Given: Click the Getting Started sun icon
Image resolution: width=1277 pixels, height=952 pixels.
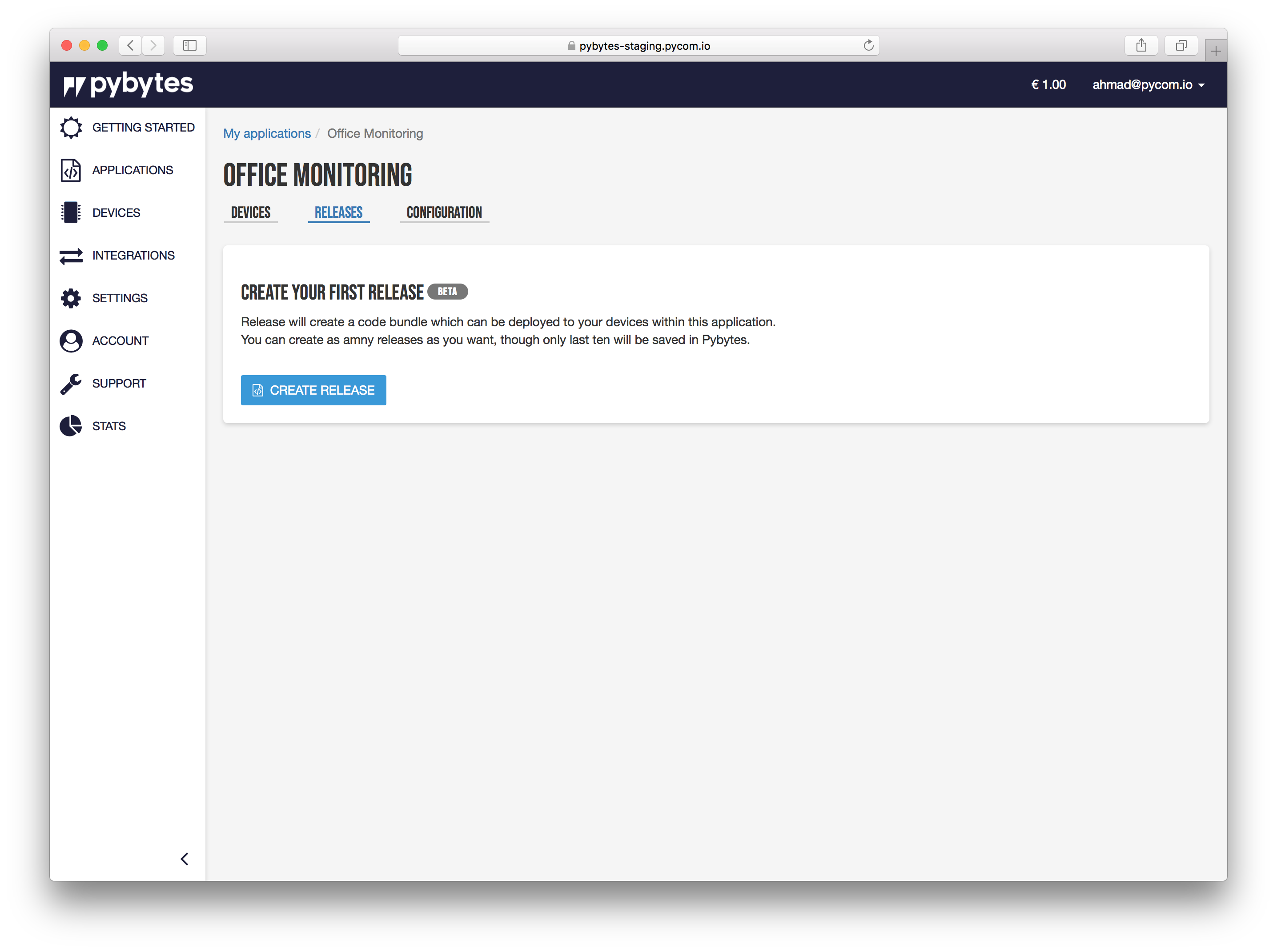Looking at the screenshot, I should [71, 128].
